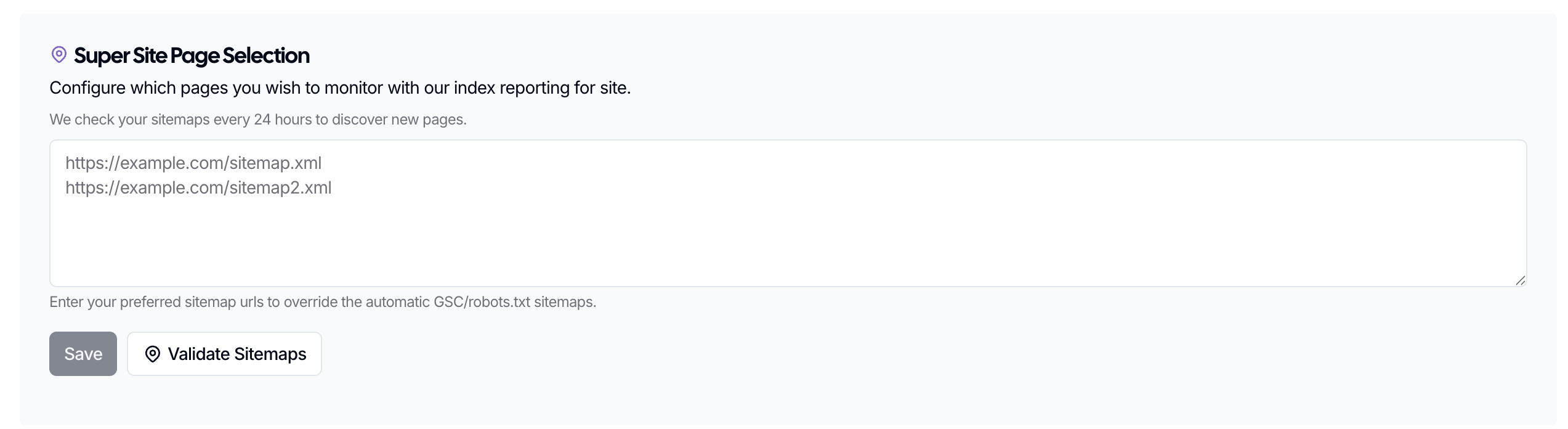Click the 'We check your sitemaps' note

pos(257,120)
